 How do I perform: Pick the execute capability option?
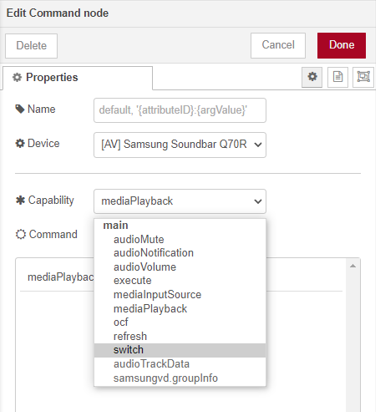pos(180,281)
